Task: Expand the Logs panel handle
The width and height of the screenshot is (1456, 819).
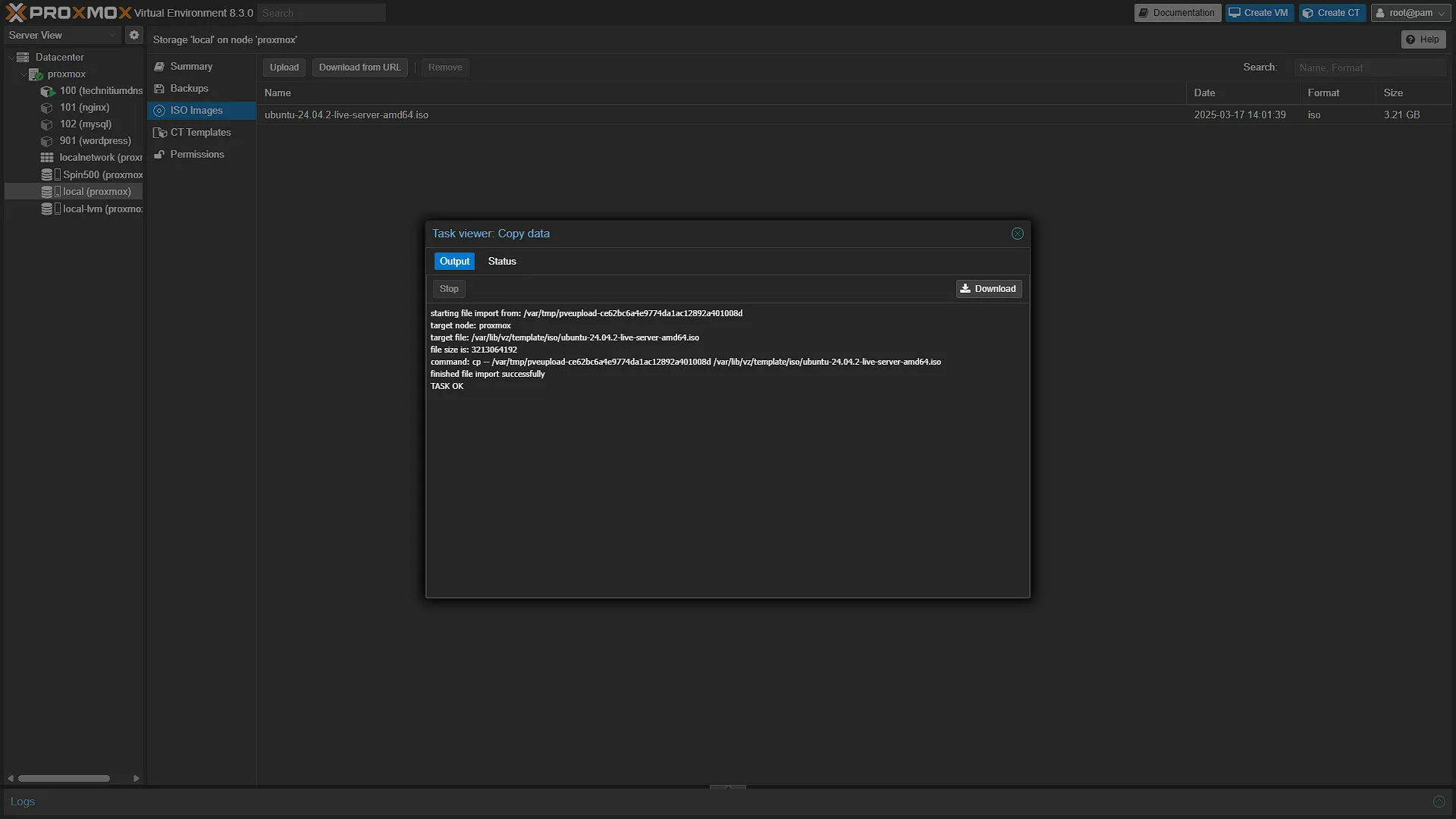Action: [x=728, y=787]
